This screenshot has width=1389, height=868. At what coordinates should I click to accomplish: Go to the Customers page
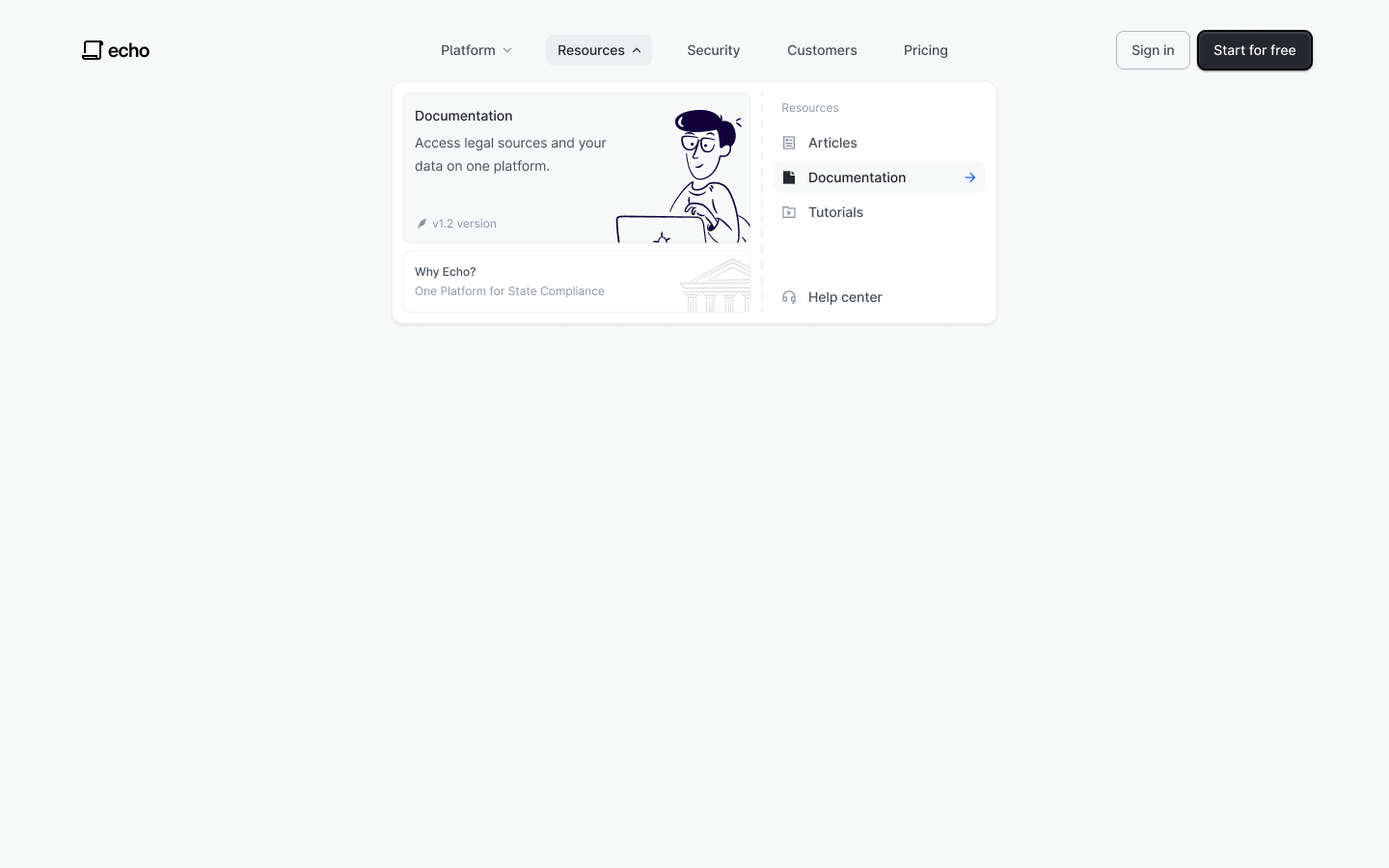822,50
